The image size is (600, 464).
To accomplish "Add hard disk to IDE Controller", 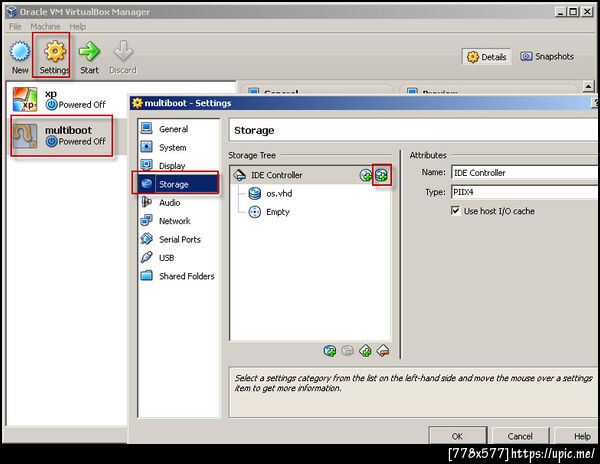I will click(382, 175).
